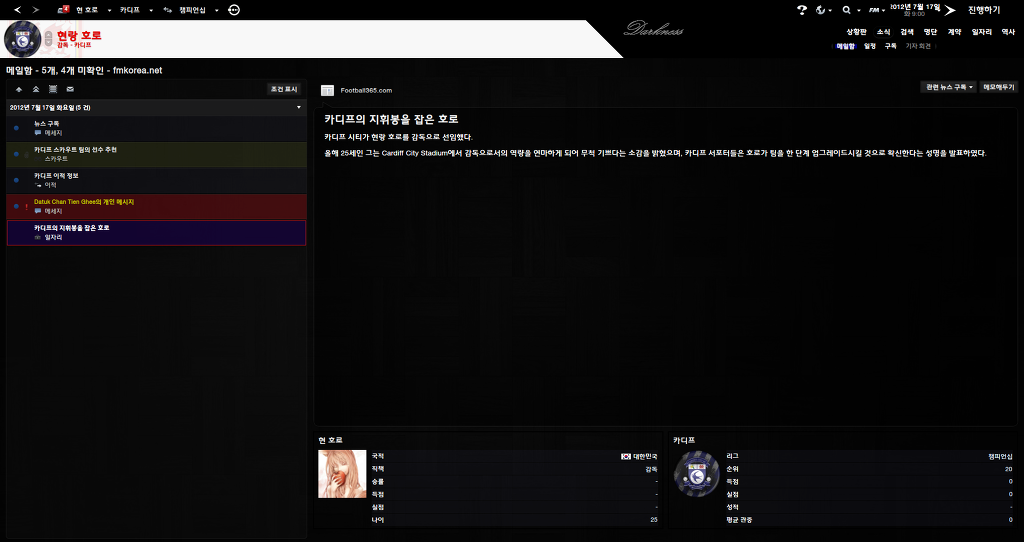
Task: Open the 검색 tab
Action: click(x=906, y=32)
